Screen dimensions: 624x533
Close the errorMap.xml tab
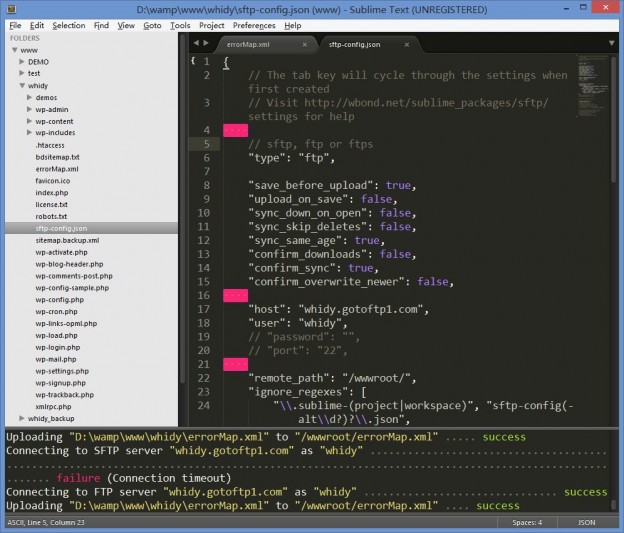tap(304, 45)
